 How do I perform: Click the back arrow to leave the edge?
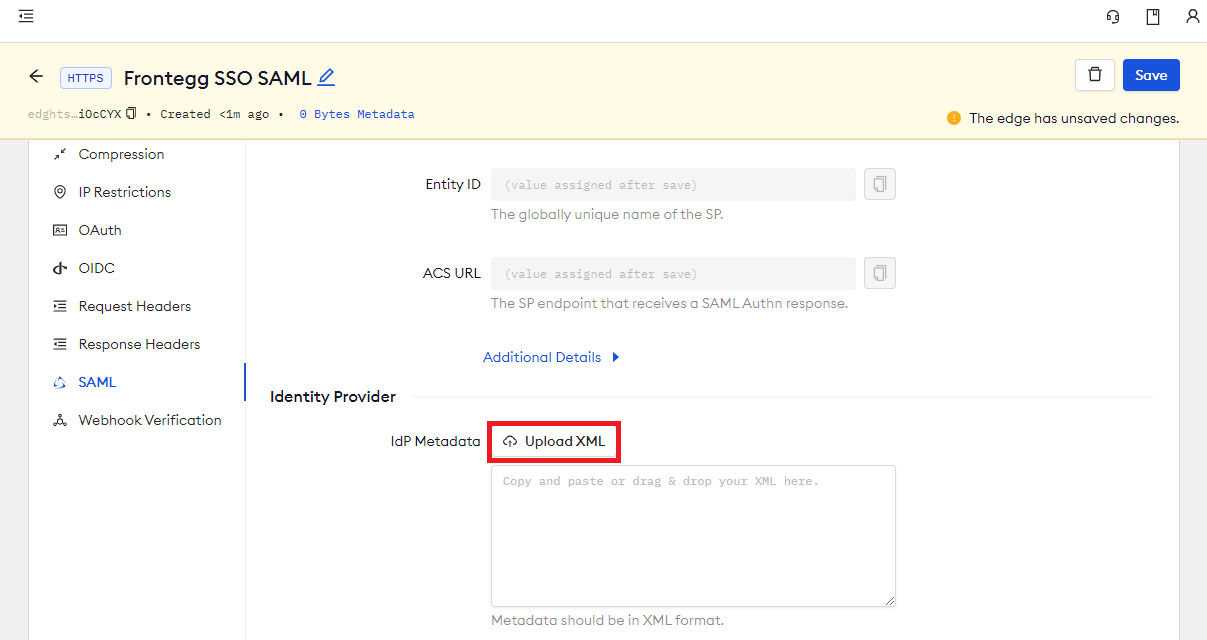pyautogui.click(x=36, y=75)
